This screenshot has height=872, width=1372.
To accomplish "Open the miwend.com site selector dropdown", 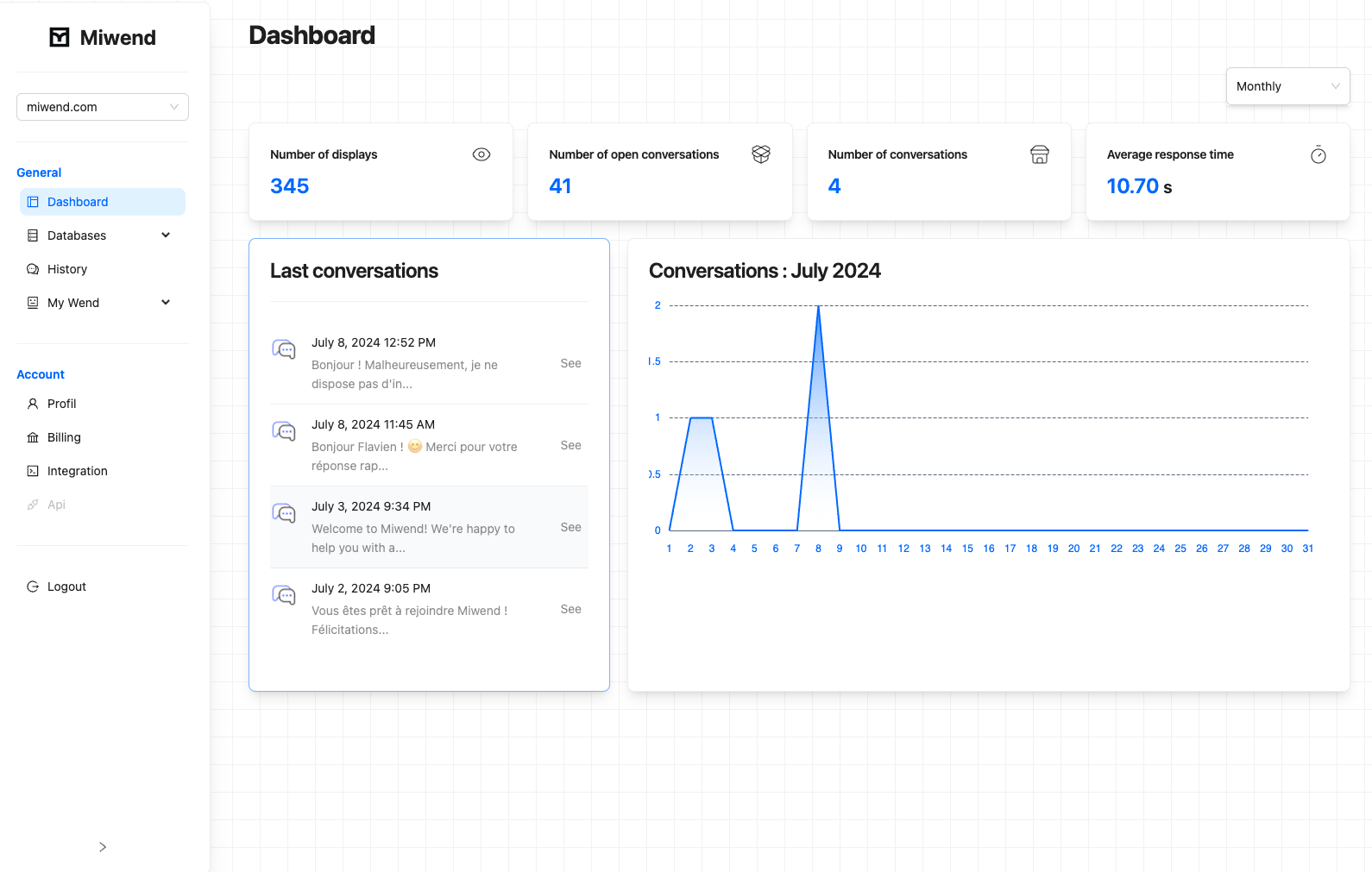I will [103, 107].
